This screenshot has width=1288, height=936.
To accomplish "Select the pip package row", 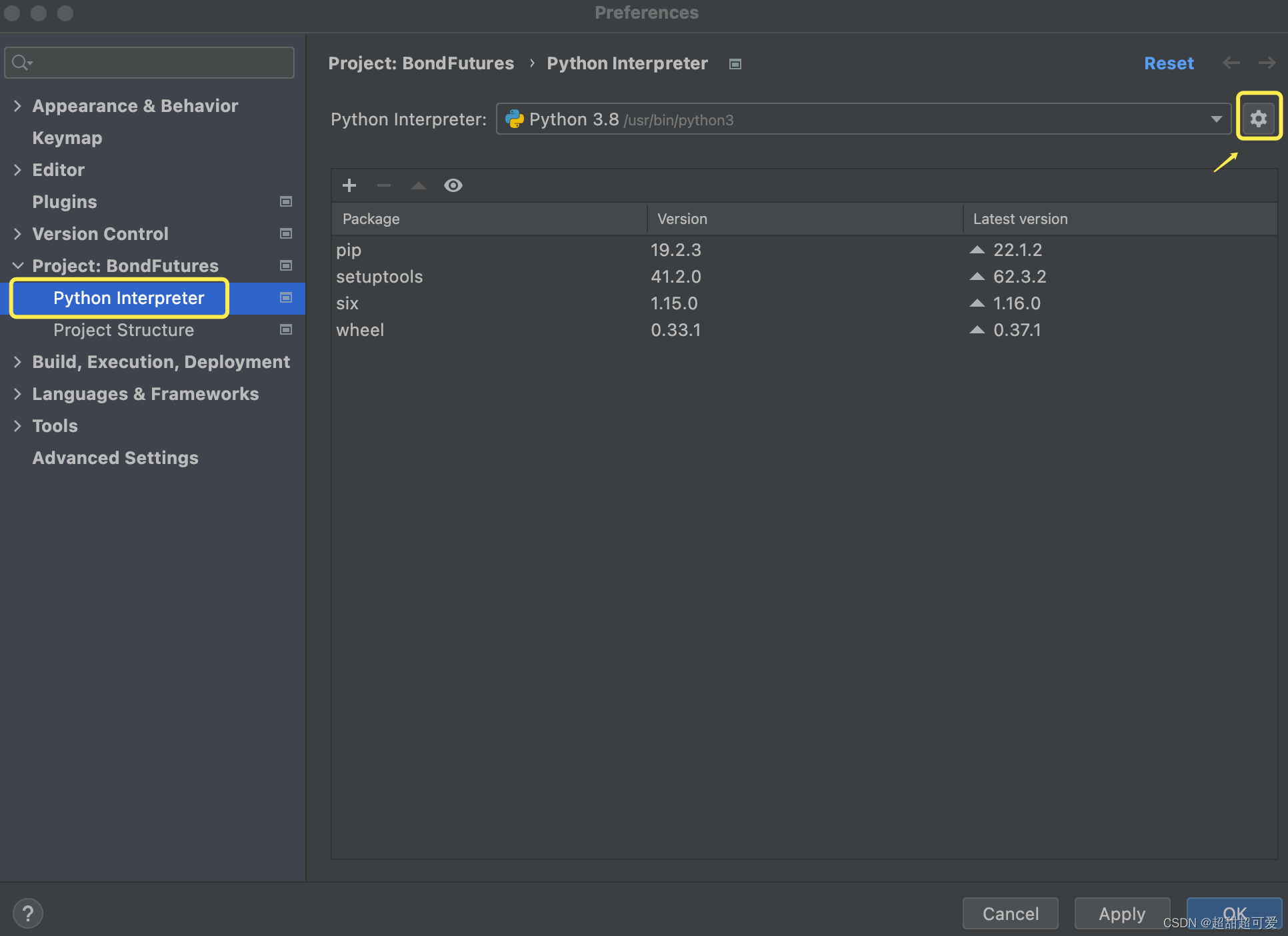I will click(x=804, y=250).
